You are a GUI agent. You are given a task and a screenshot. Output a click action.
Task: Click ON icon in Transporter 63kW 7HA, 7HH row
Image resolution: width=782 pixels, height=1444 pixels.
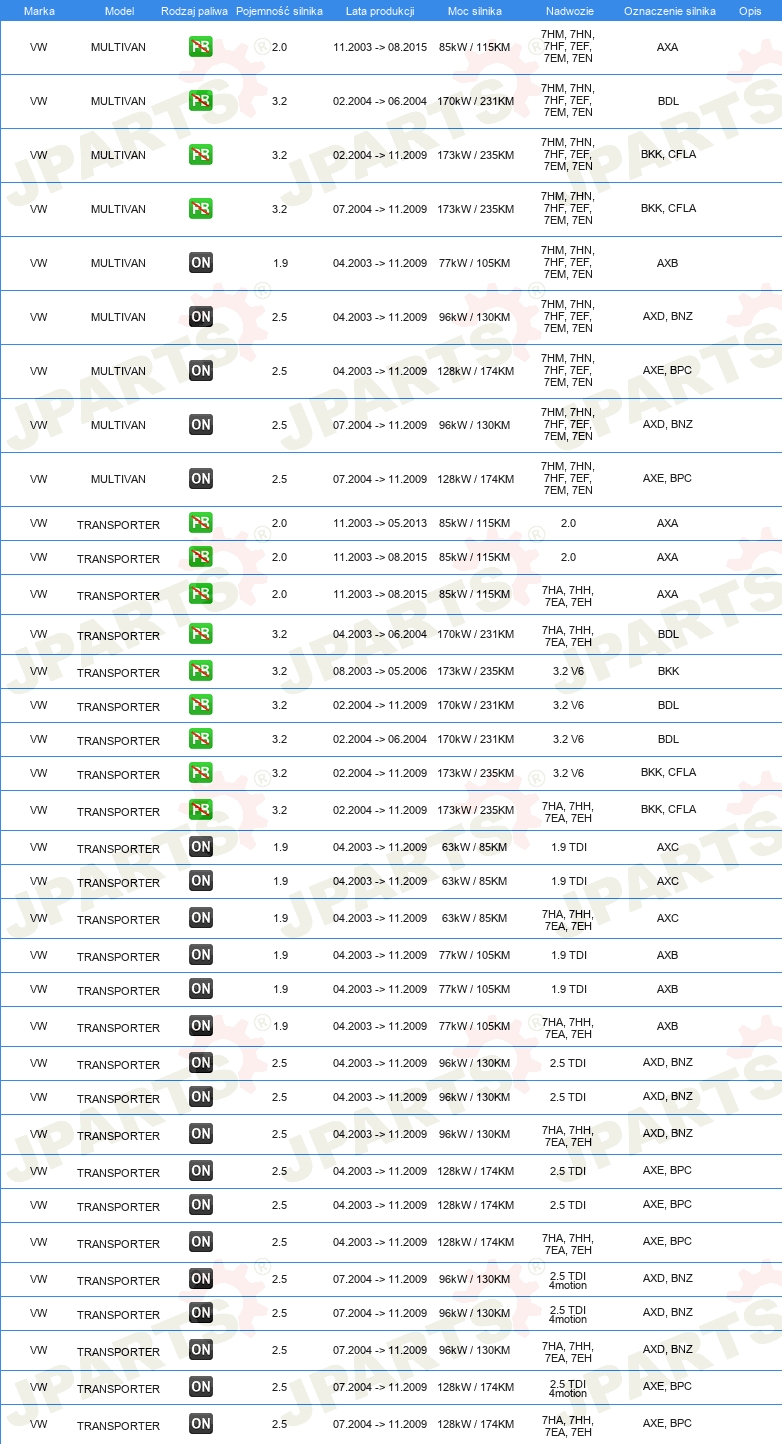click(200, 918)
